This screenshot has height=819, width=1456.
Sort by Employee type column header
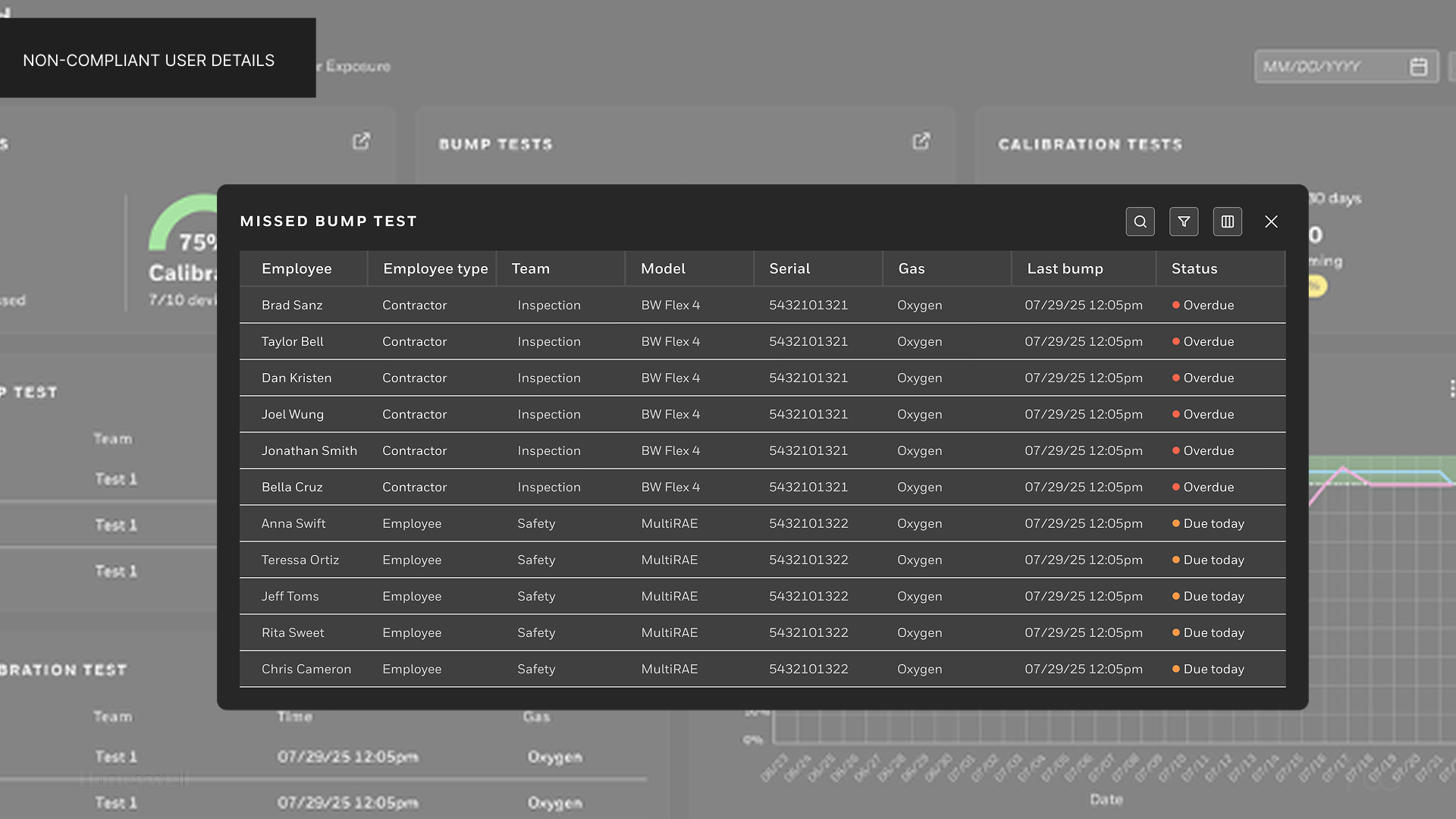[435, 268]
